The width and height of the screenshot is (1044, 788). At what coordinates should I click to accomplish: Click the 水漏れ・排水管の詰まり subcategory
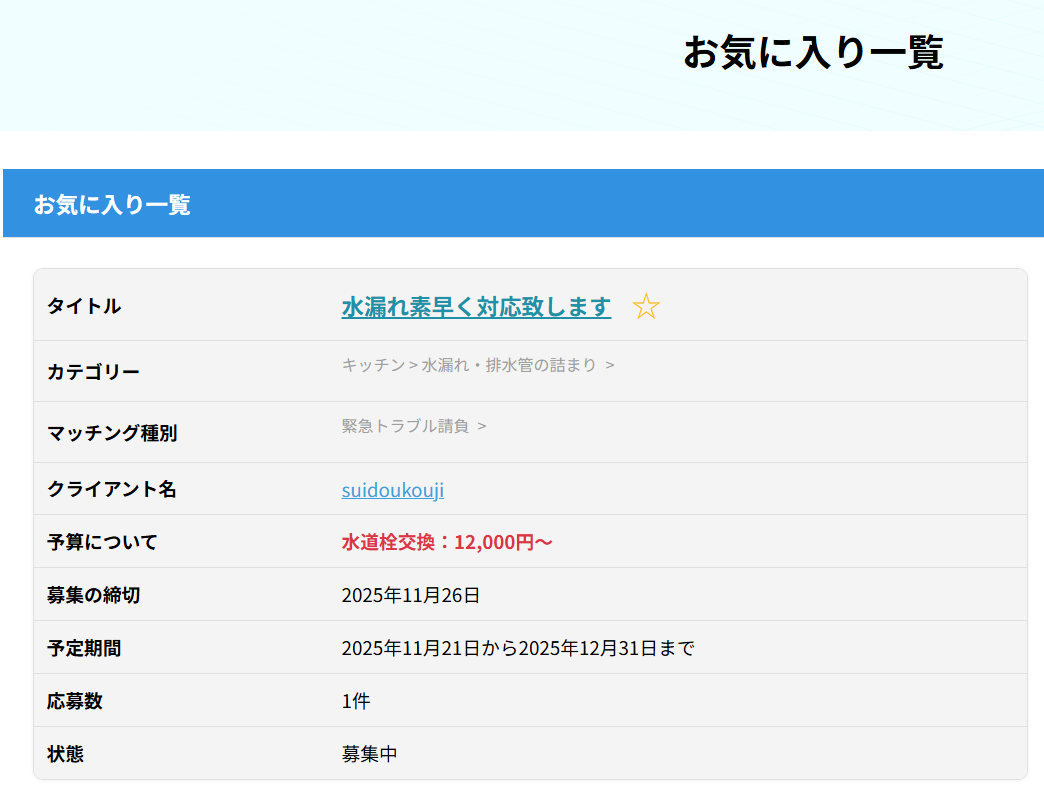point(509,365)
